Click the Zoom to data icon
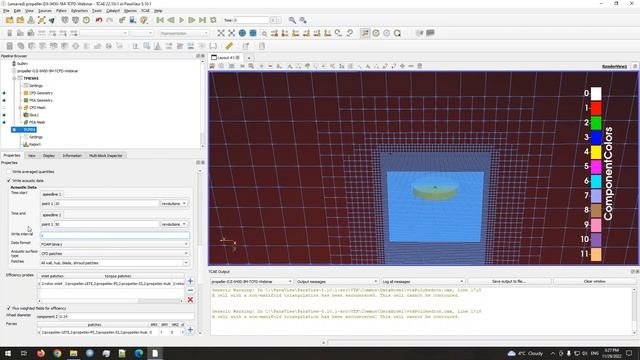The height and width of the screenshot is (360, 640). (x=231, y=33)
